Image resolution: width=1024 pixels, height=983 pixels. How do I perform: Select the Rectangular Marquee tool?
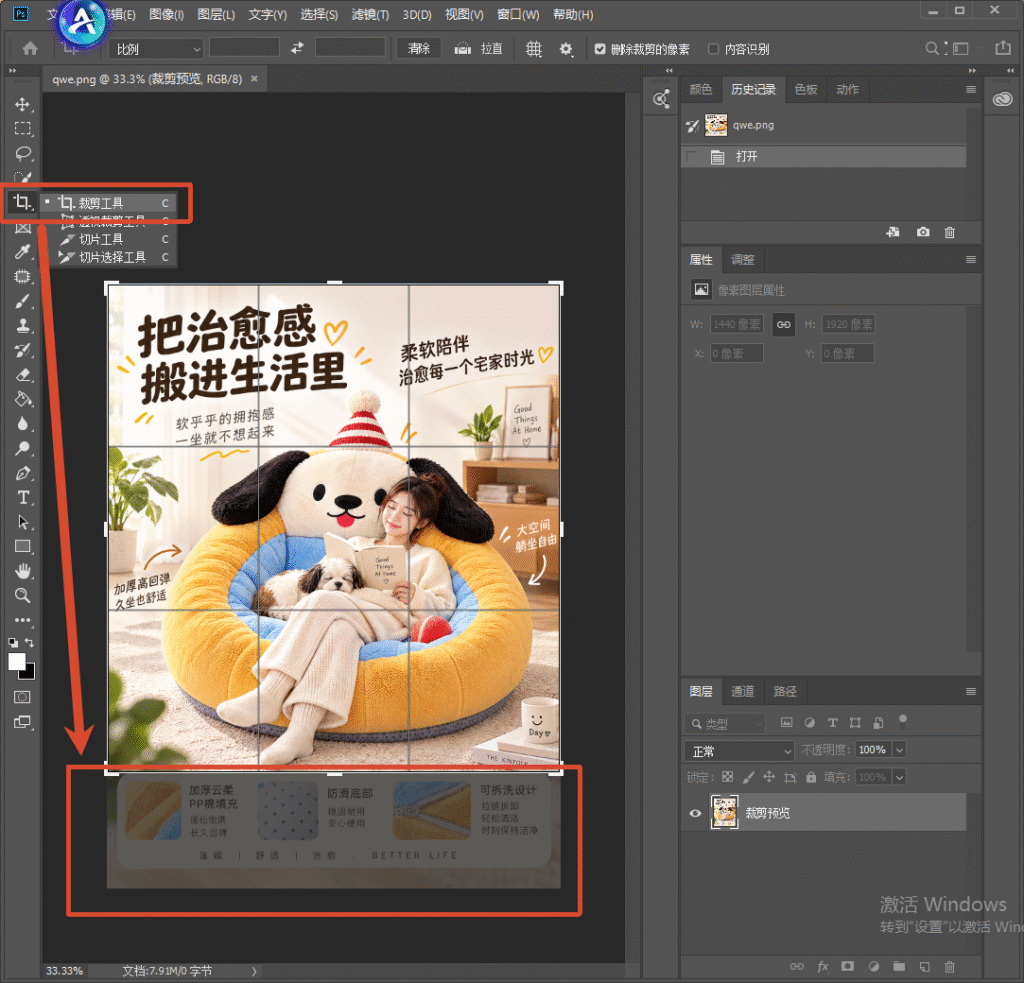(x=22, y=129)
